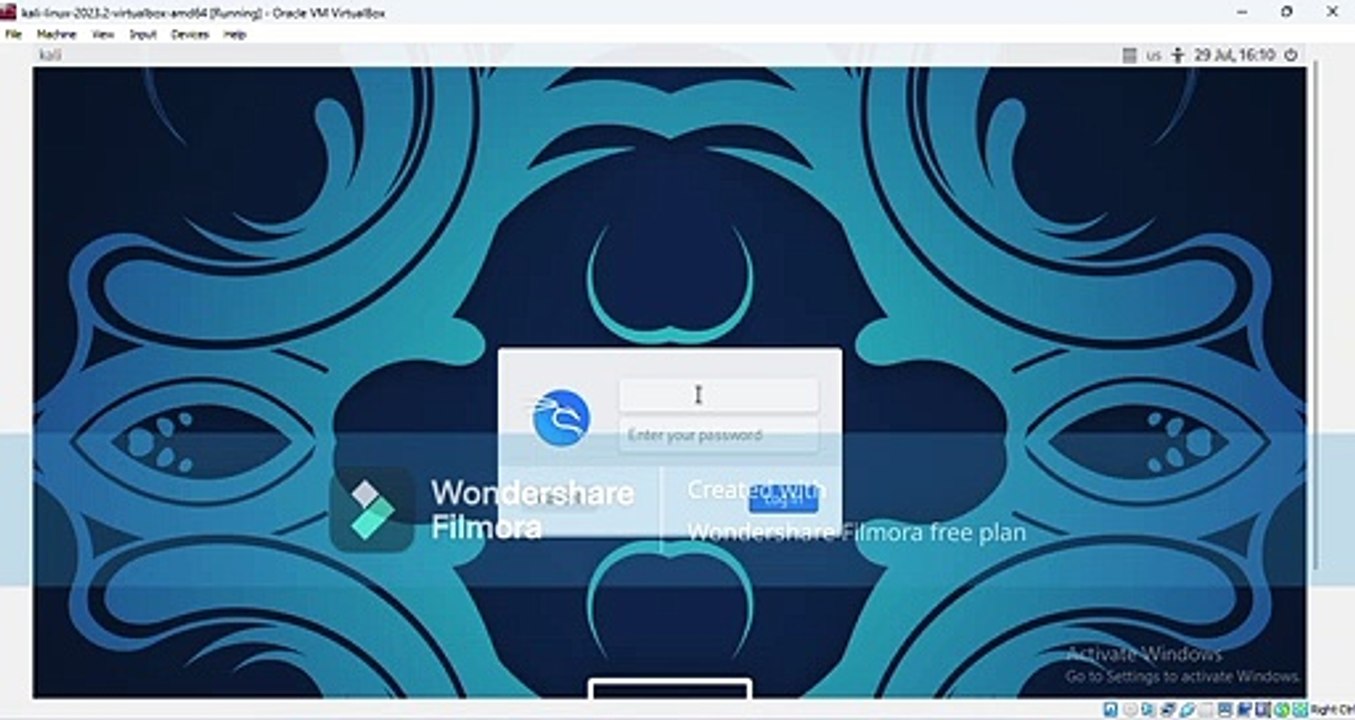Click the 'kali' hostname label
The width and height of the screenshot is (1355, 720).
[x=50, y=54]
